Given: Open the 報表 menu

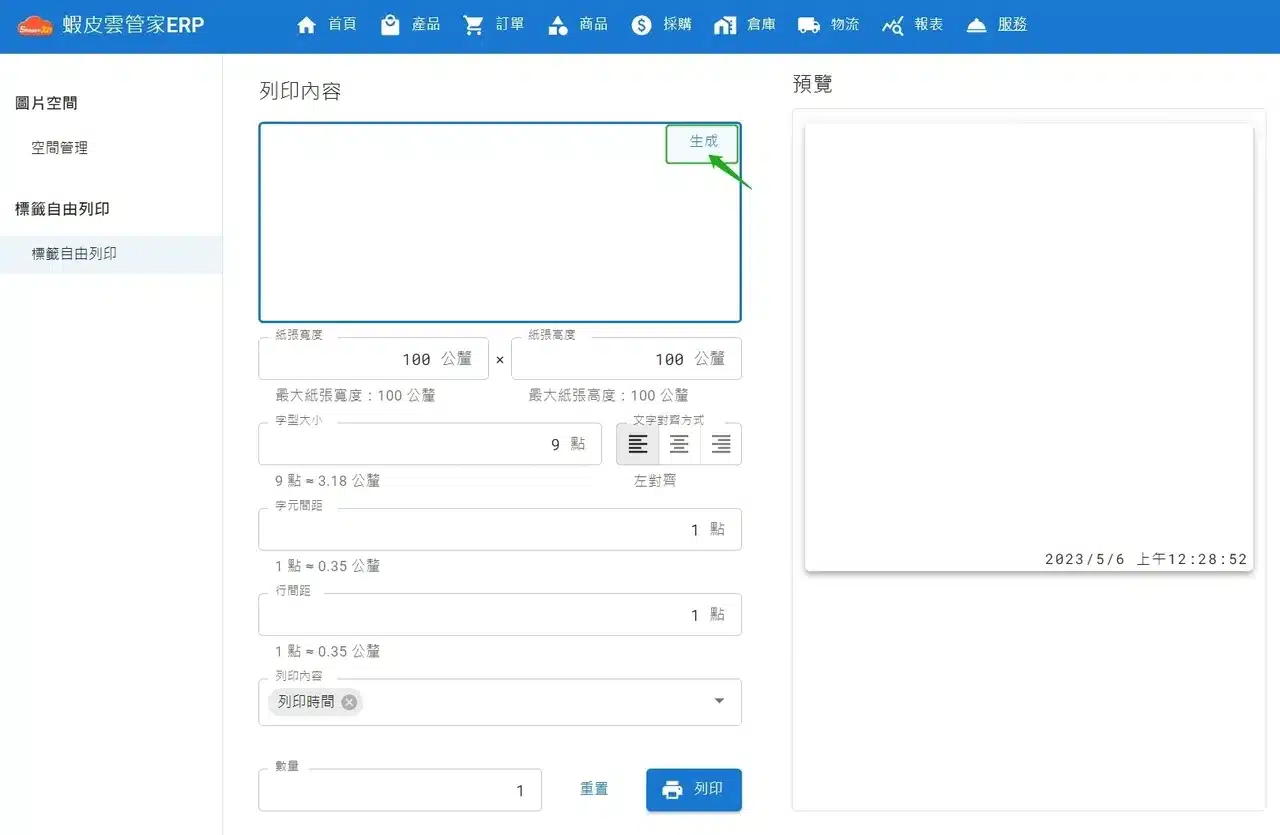Looking at the screenshot, I should [913, 25].
